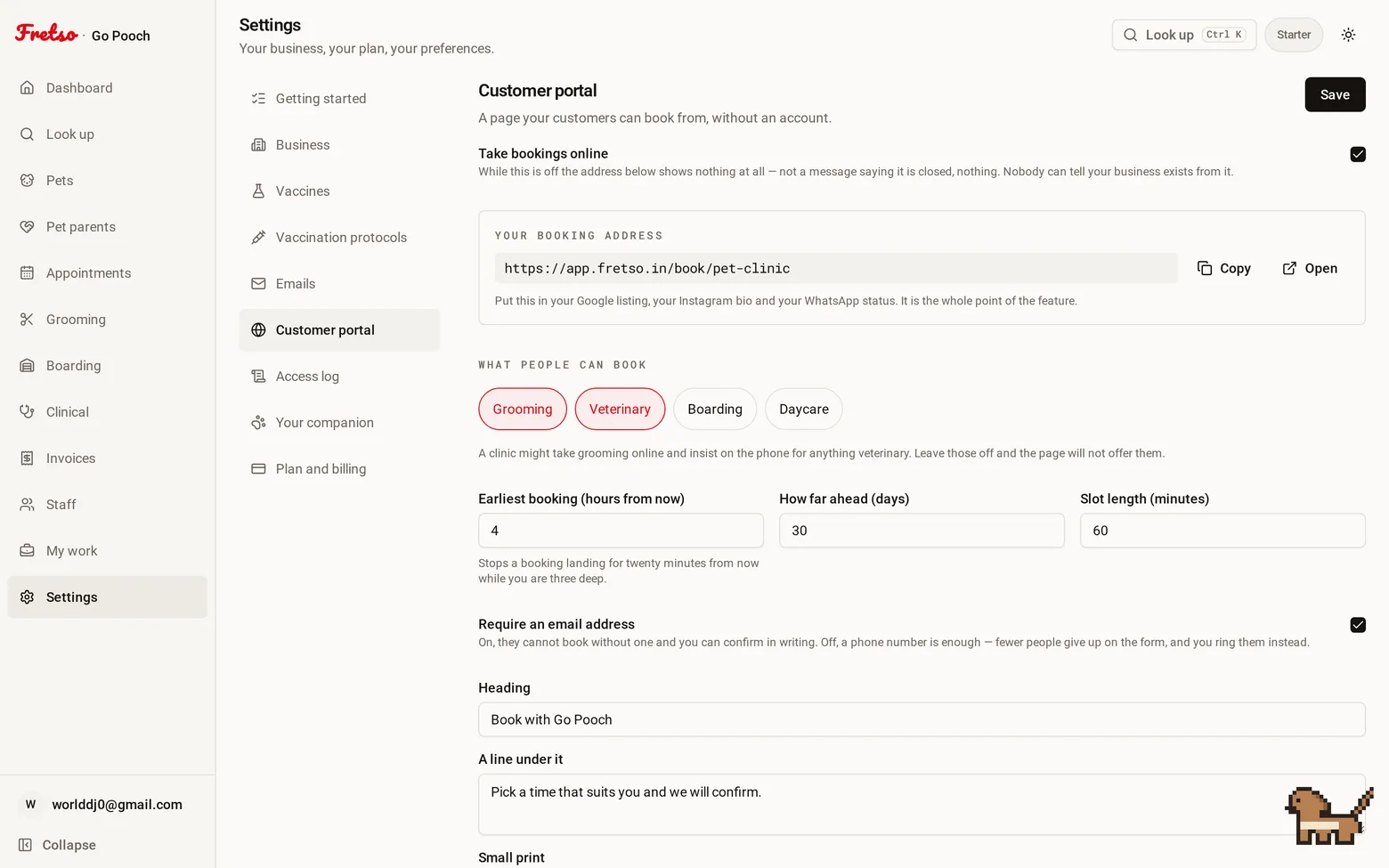Click the pixel dog companion mascot
Screen dimensions: 1389x868
click(x=1328, y=815)
